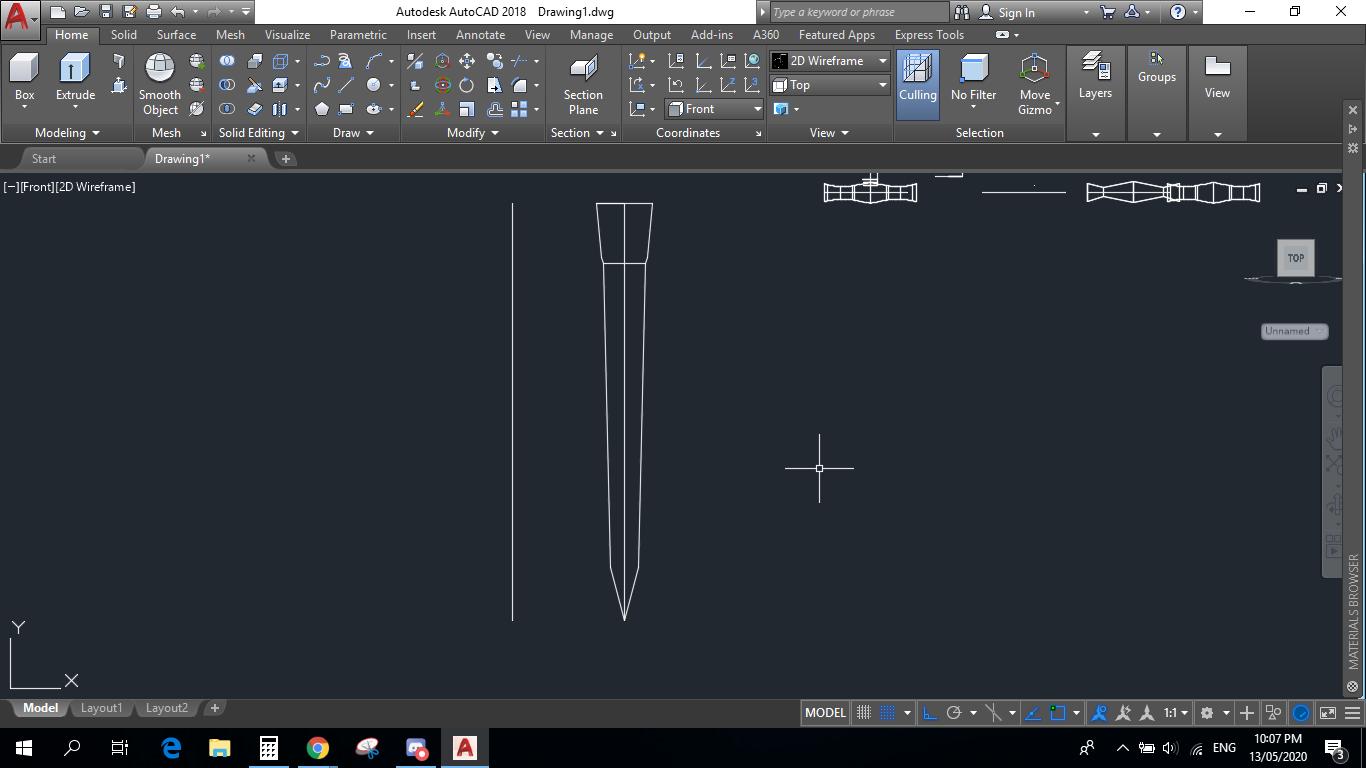Click the [Front] viewport view label
Screen dimensions: 1366x768
point(37,187)
